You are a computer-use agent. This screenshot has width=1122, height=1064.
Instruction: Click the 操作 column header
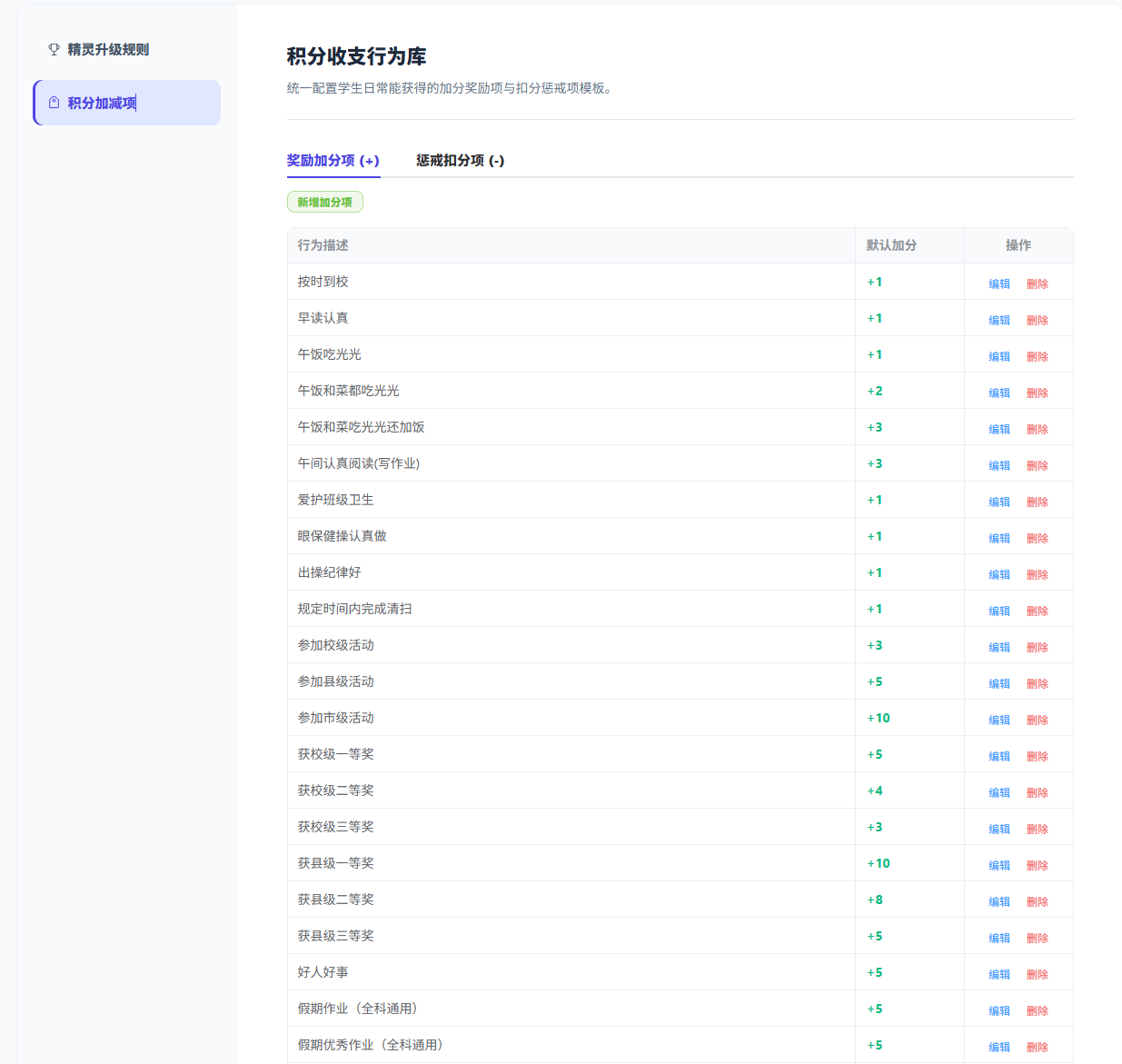[1018, 245]
